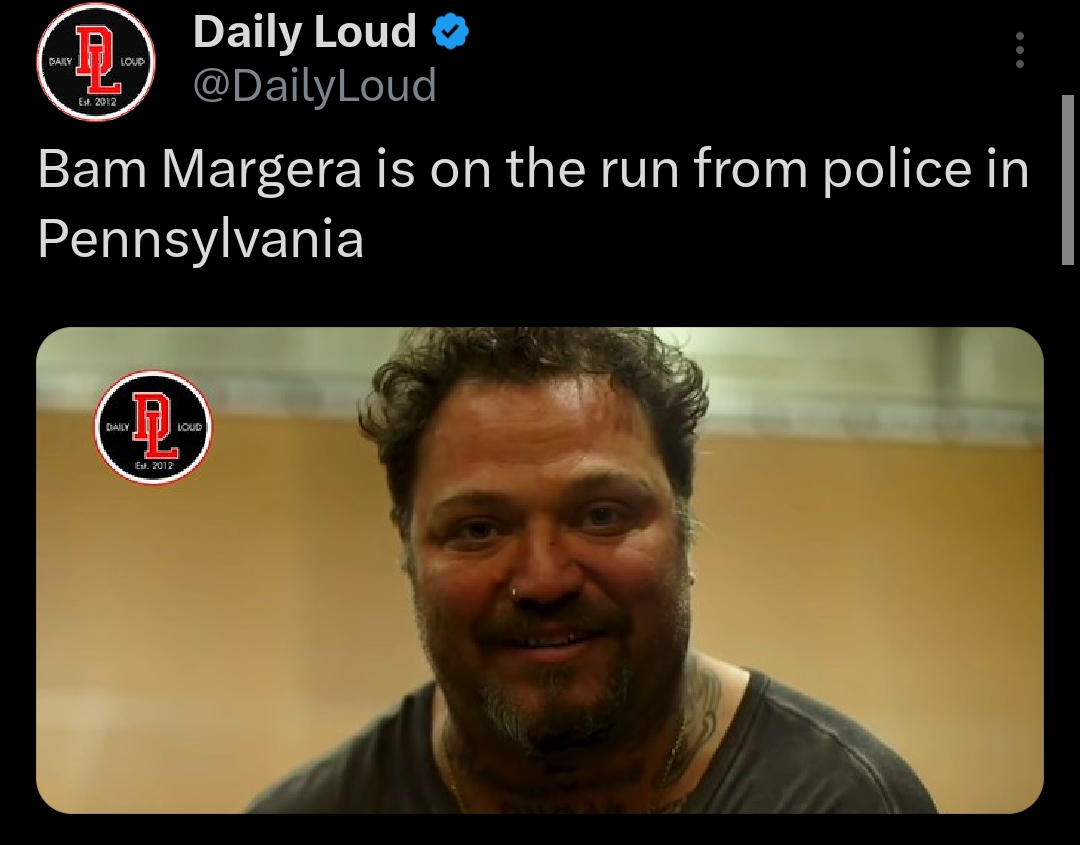The image size is (1080, 845).
Task: Click the red DL letters in profile avatar
Action: point(98,60)
